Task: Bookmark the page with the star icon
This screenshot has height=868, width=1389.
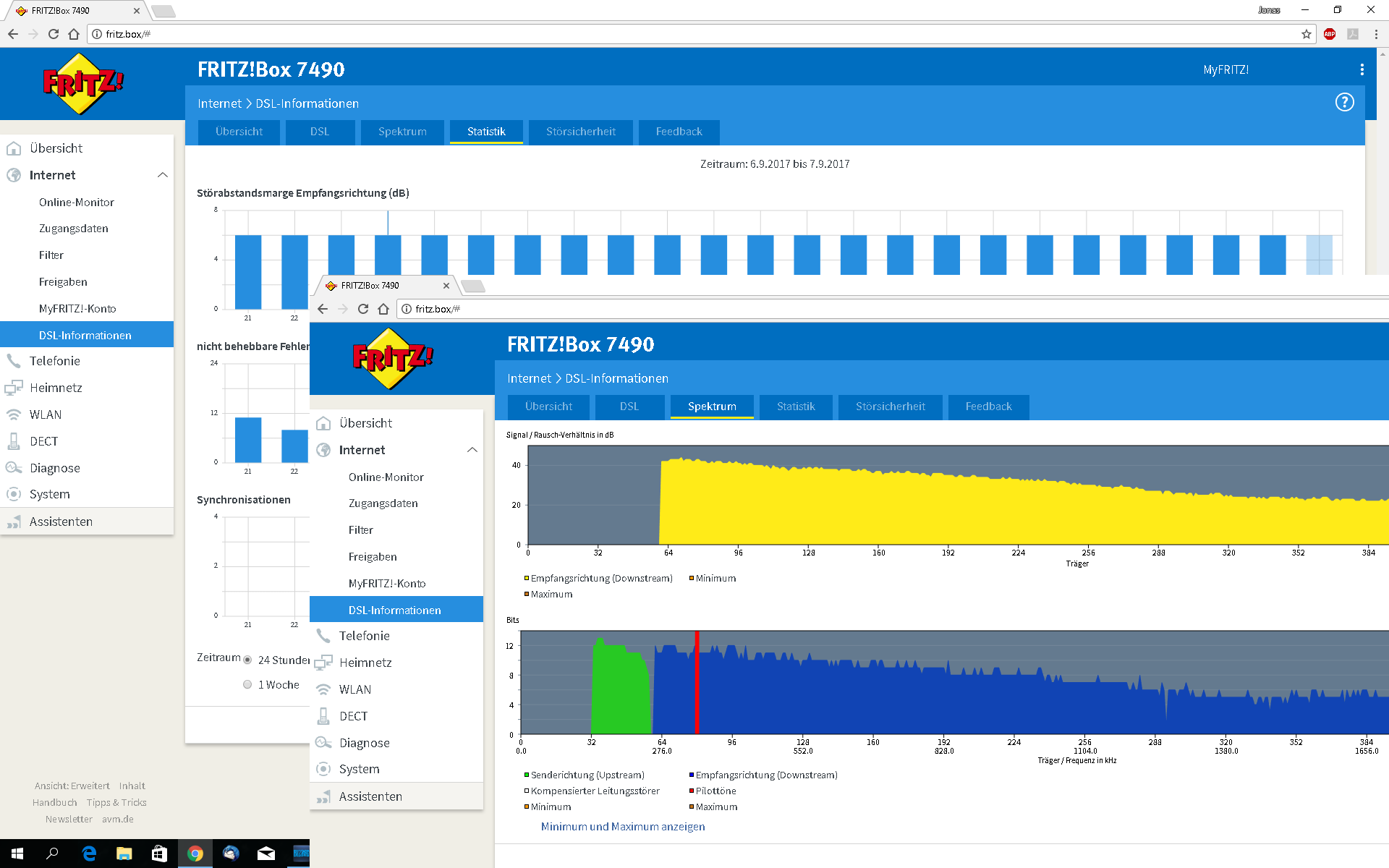Action: [1307, 34]
